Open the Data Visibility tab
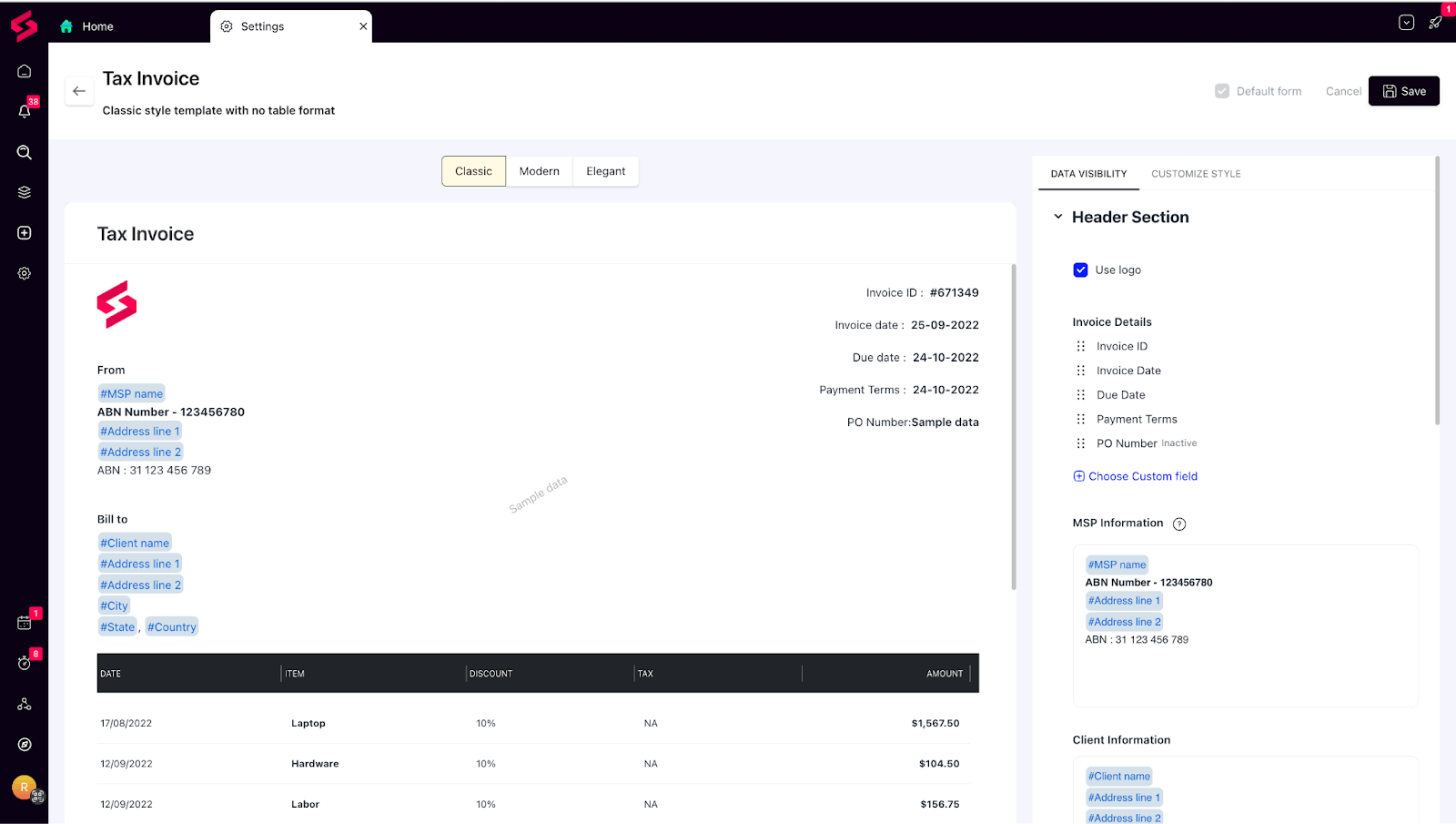This screenshot has height=824, width=1456. pos(1089,174)
